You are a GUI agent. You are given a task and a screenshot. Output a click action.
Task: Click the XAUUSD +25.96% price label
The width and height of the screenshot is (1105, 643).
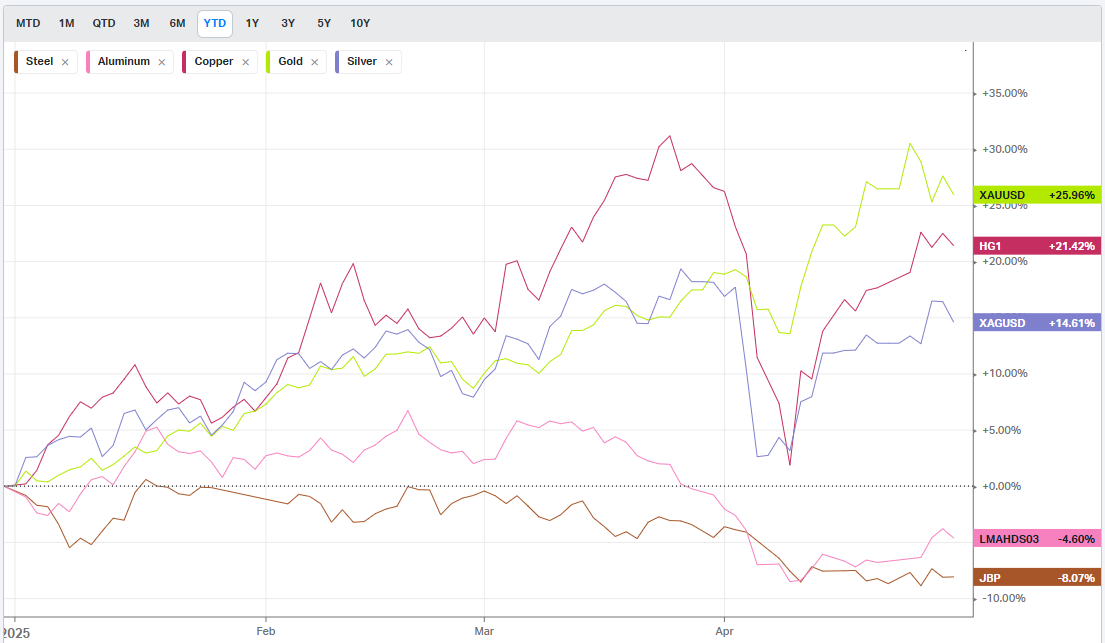coord(1037,195)
